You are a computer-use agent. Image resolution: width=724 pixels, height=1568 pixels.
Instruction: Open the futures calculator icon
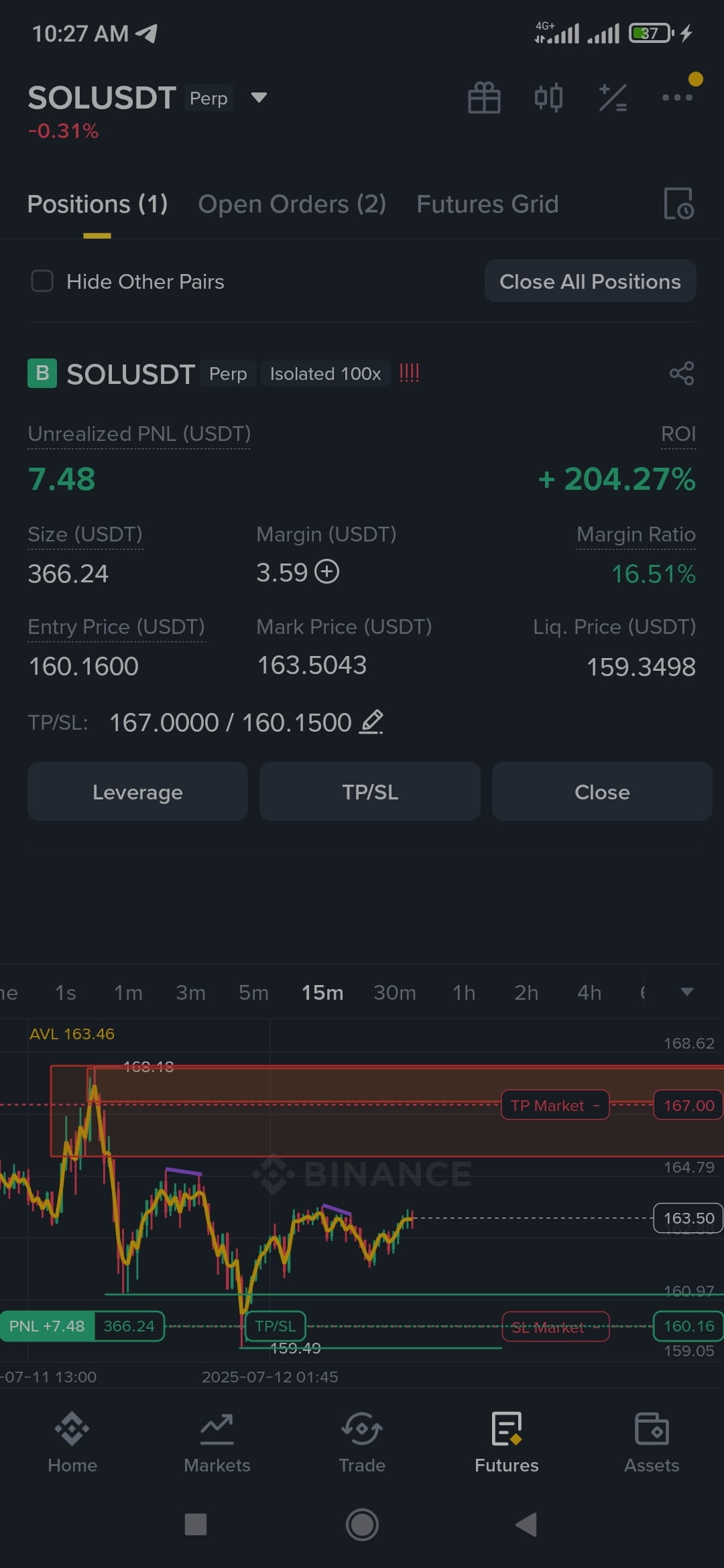[613, 98]
